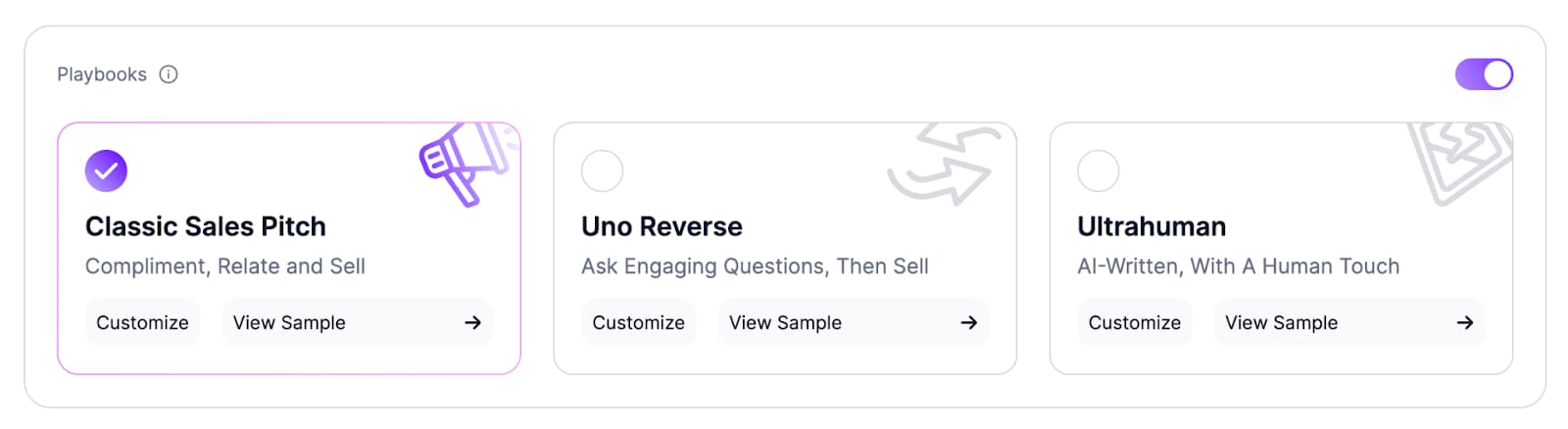
Task: Toggle the Playbooks switch off
Action: (1484, 74)
